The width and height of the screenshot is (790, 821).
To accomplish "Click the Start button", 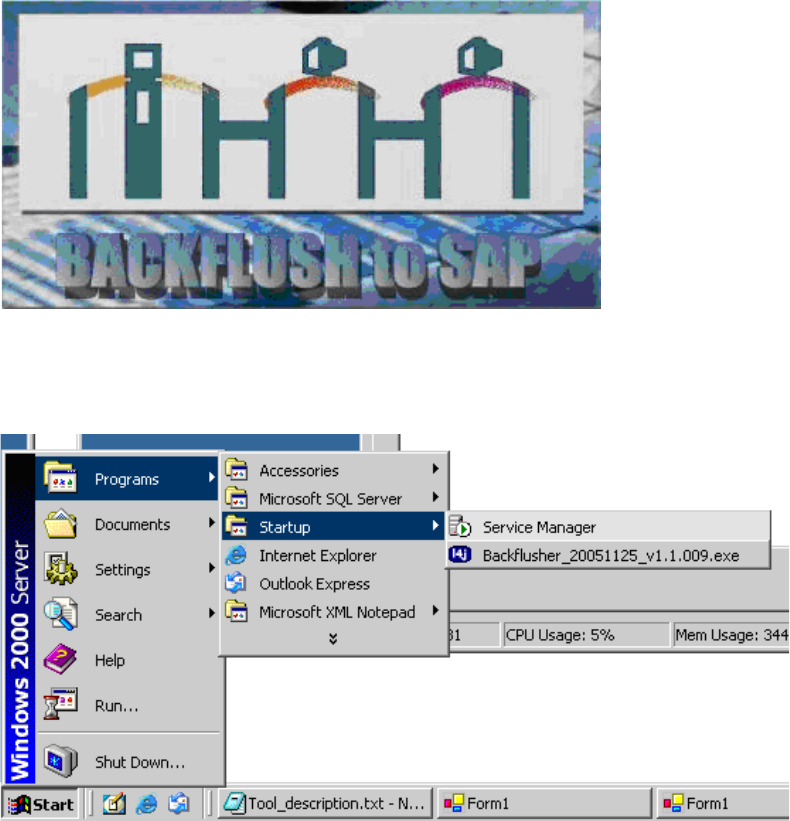I will [x=40, y=804].
